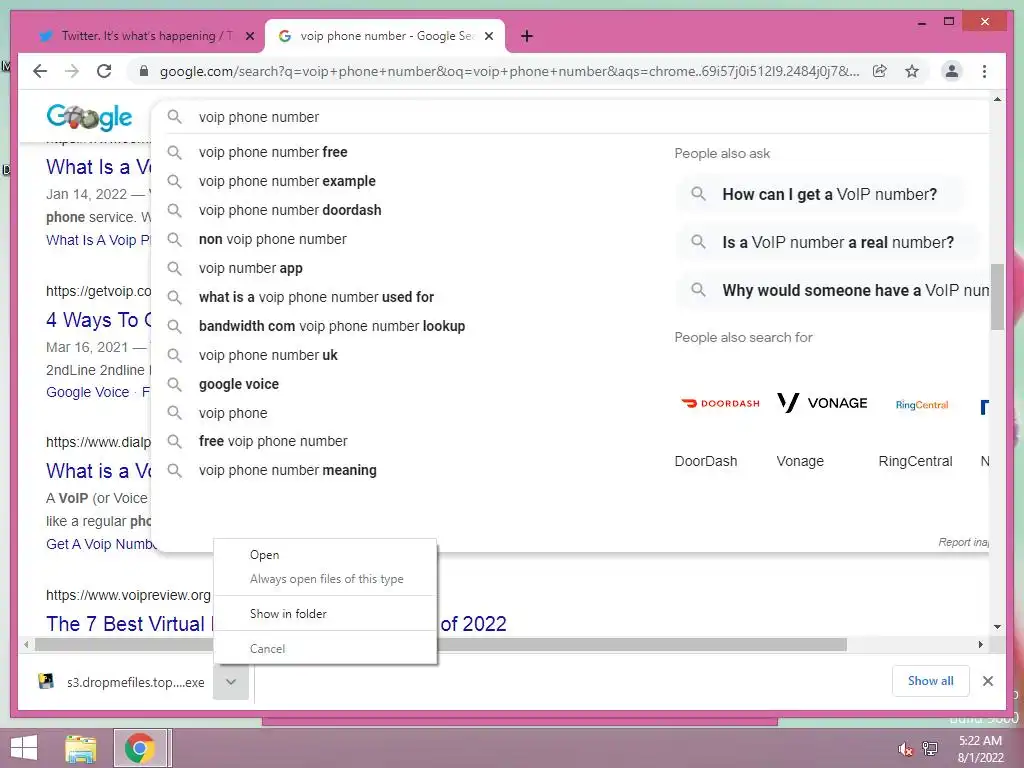Image resolution: width=1024 pixels, height=768 pixels.
Task: Open a new tab with the plus icon
Action: tap(527, 36)
